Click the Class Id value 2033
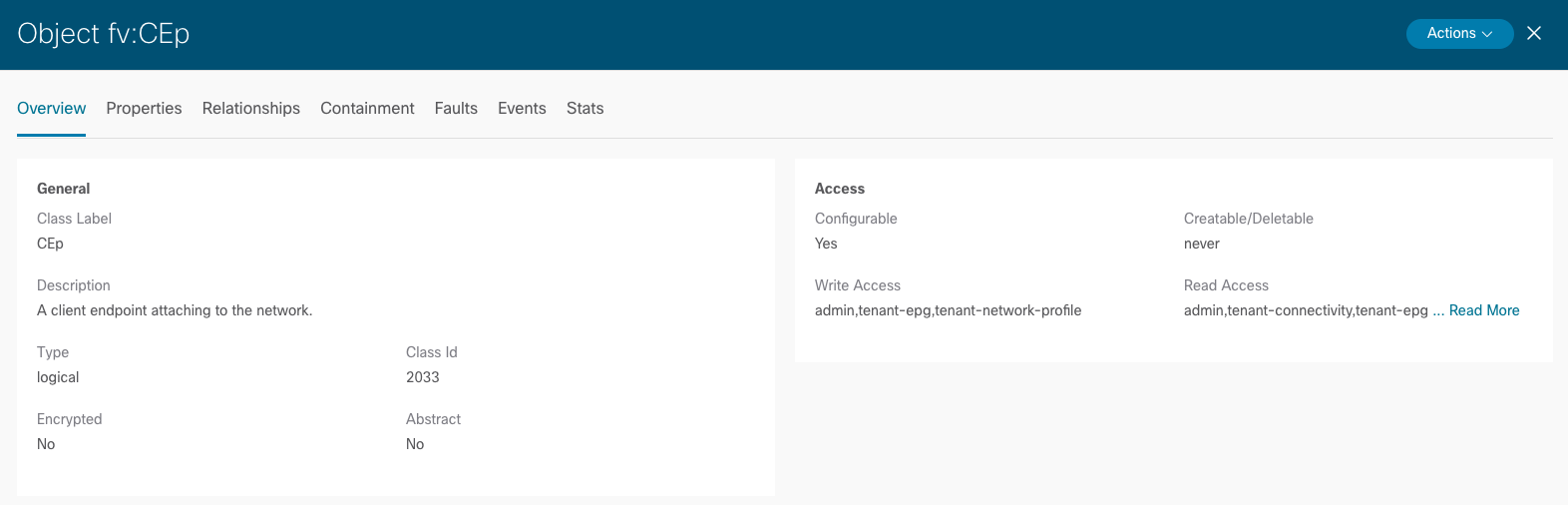This screenshot has height=505, width=1568. click(x=422, y=377)
